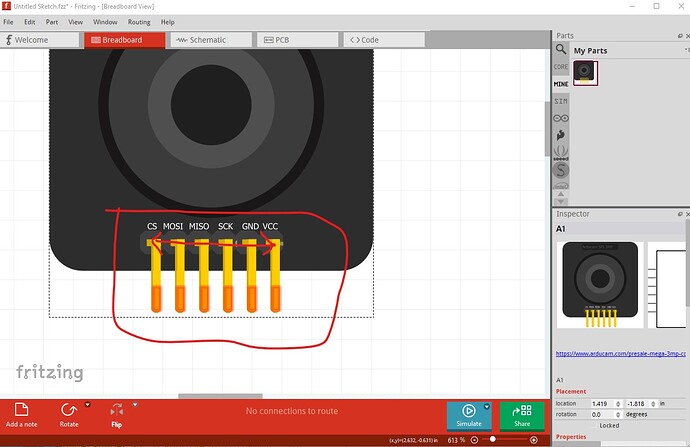
Task: Switch to the Breadboard tab
Action: click(125, 40)
